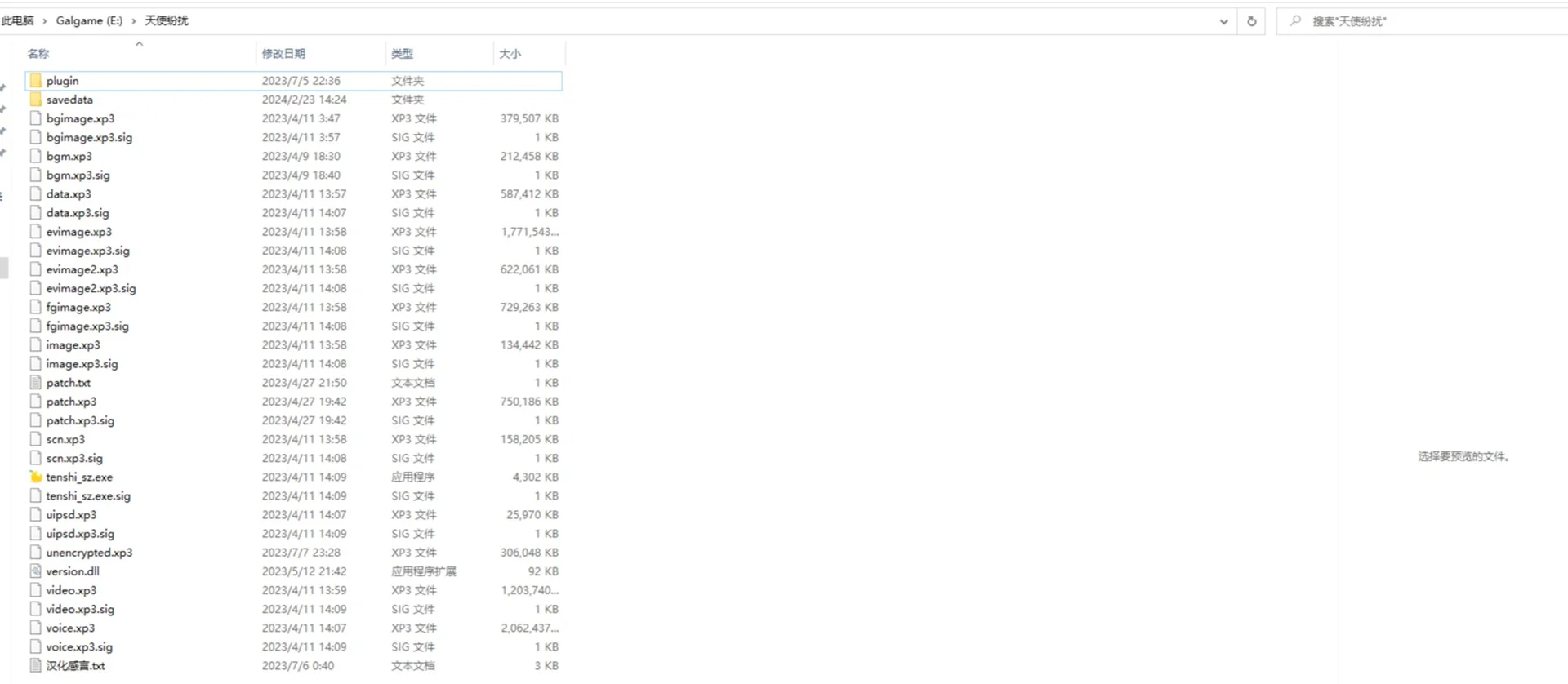
Task: Select the data.xp3.sig file name
Action: [x=78, y=212]
